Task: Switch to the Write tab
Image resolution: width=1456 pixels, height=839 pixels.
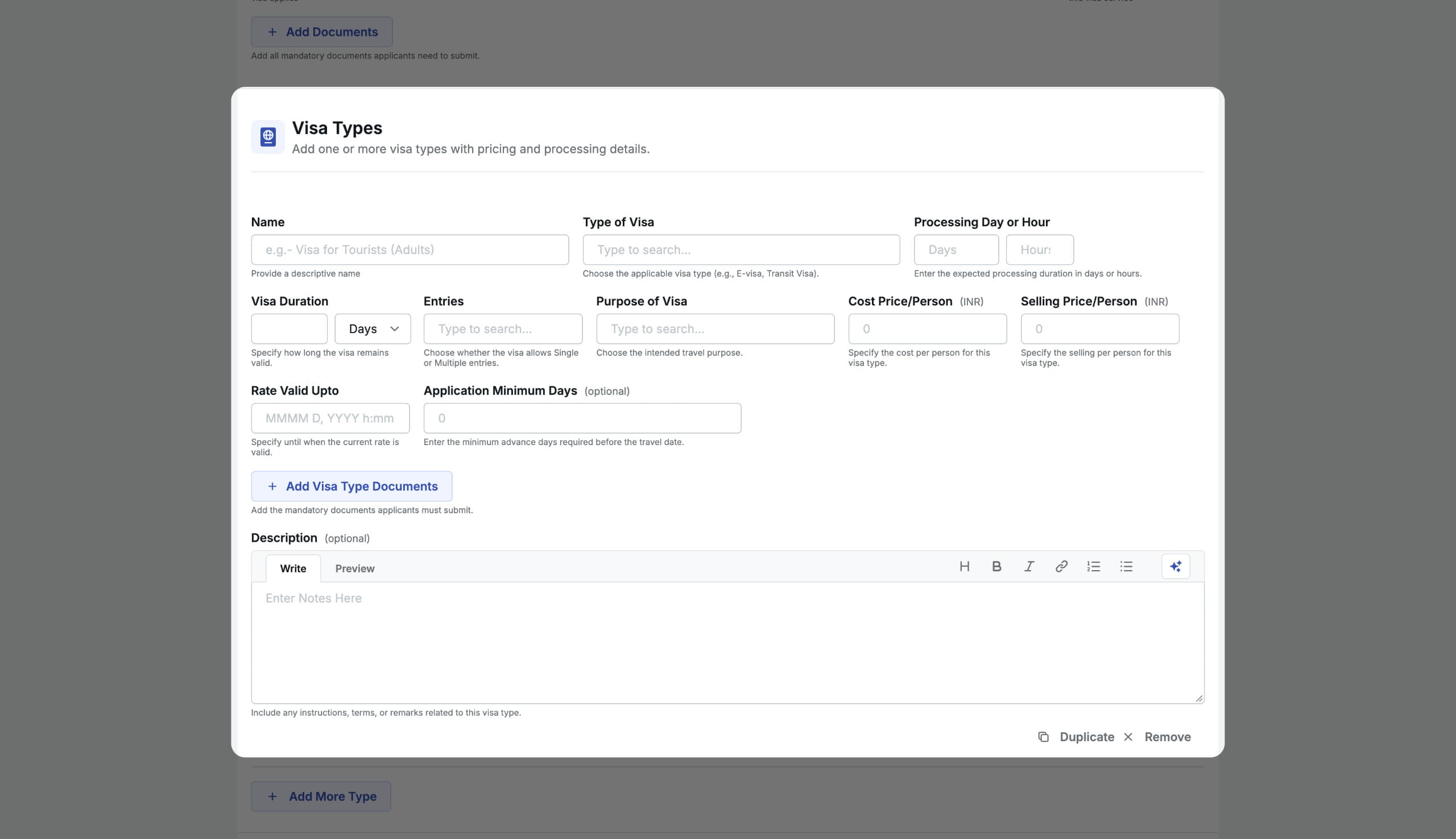Action: pos(293,569)
